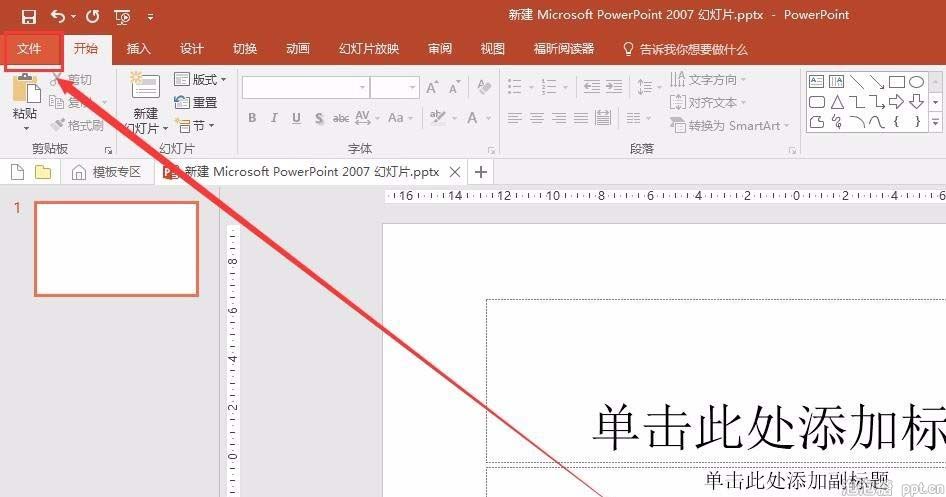Select the oval shape in shapes gallery
This screenshot has height=497, width=946.
coord(916,81)
